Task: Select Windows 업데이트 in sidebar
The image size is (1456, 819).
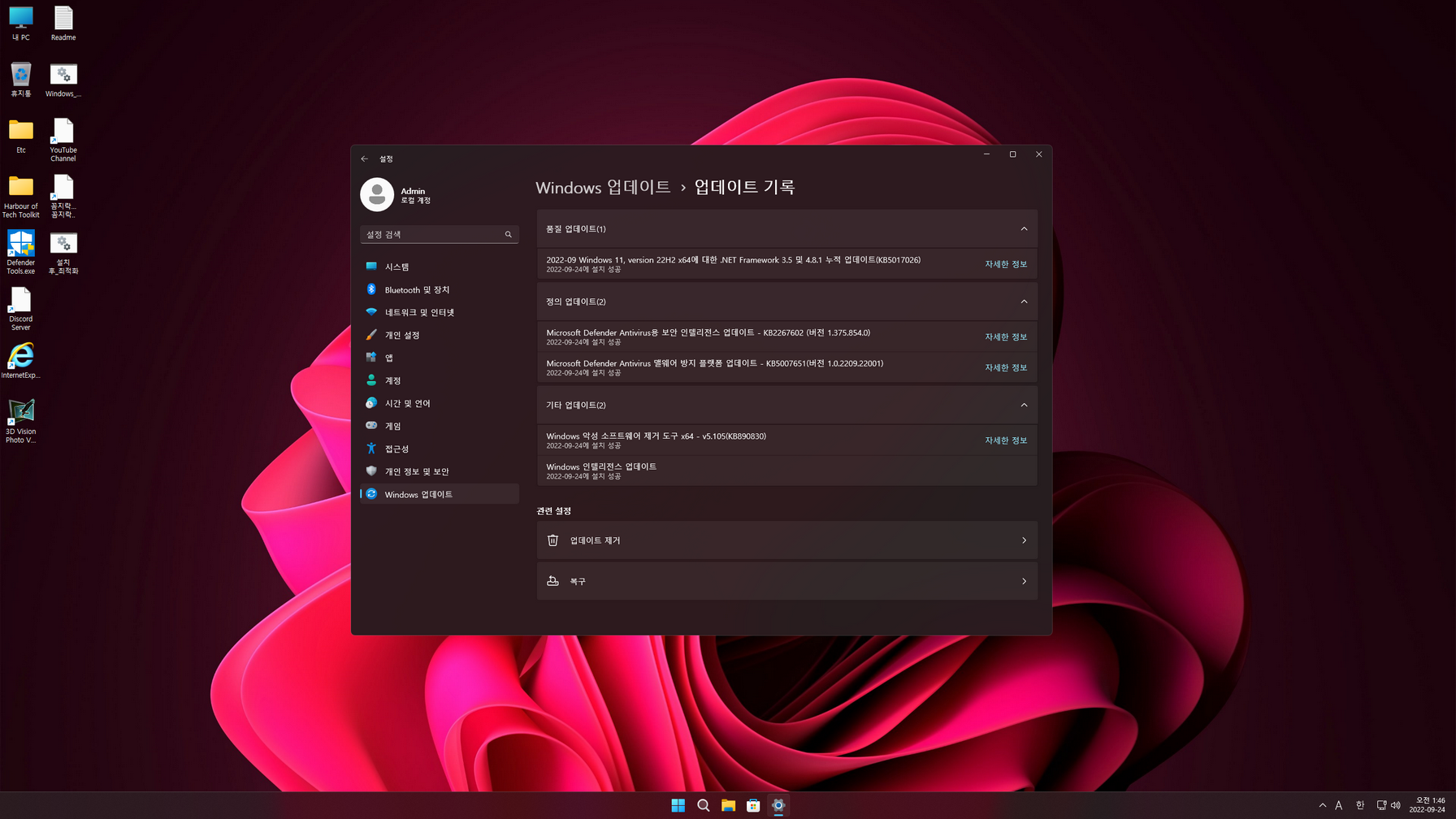Action: point(439,494)
